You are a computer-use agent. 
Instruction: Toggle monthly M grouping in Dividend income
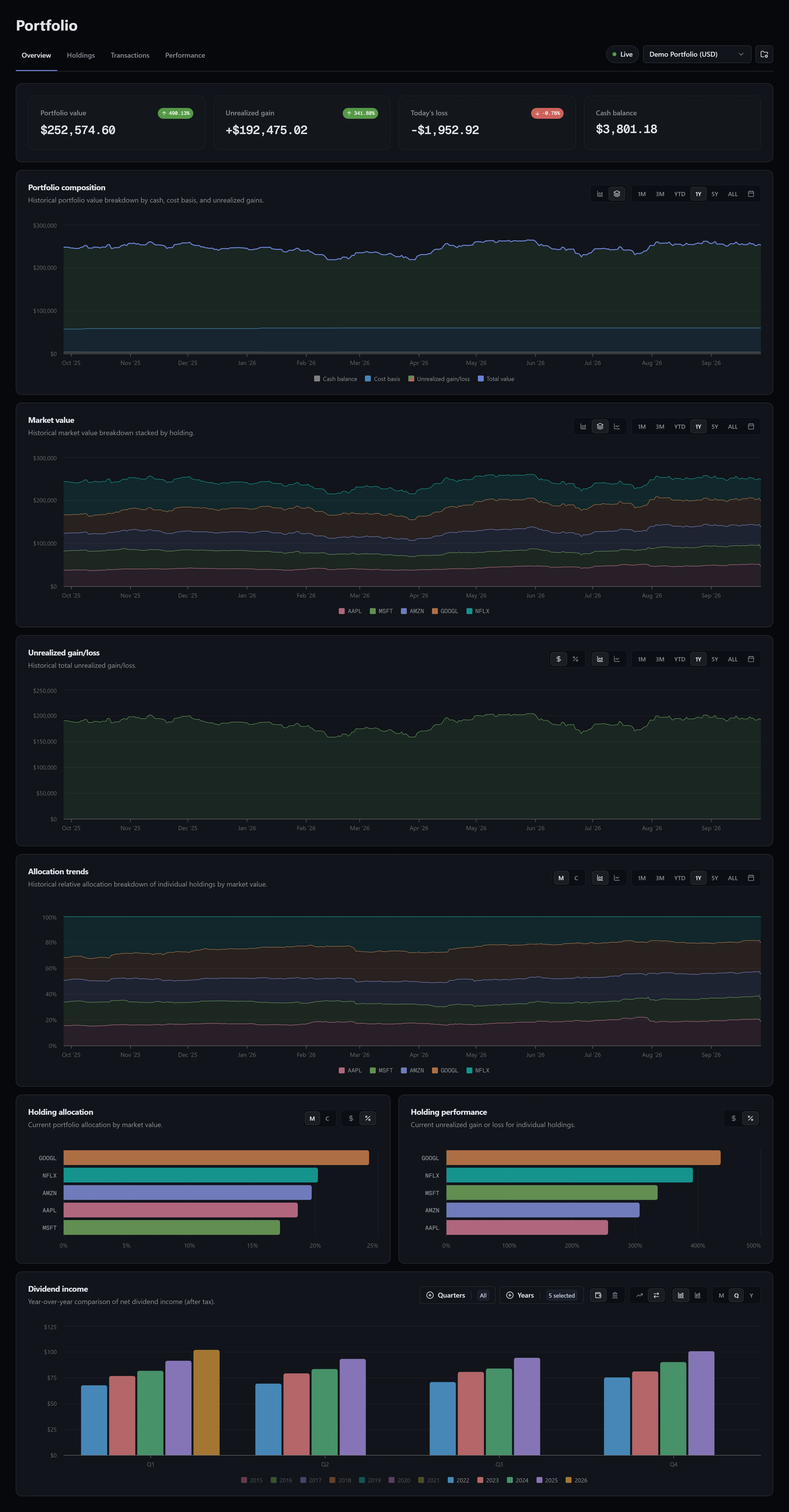pyautogui.click(x=721, y=1295)
